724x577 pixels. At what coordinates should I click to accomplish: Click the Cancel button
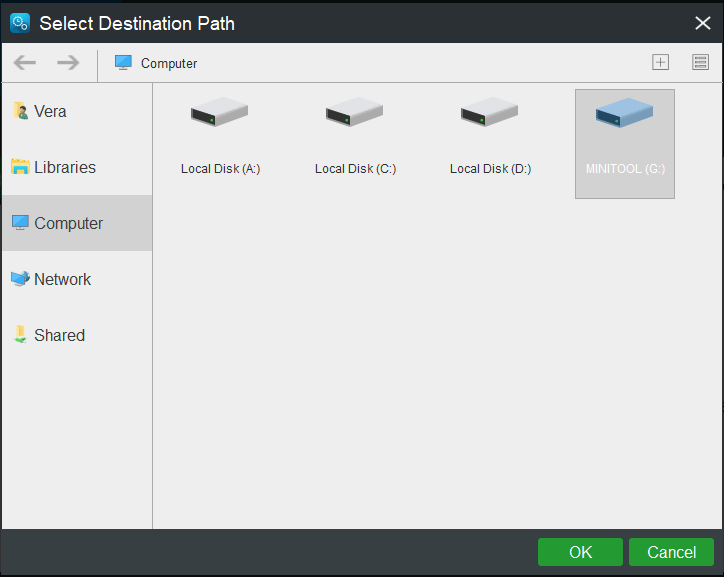tap(671, 552)
